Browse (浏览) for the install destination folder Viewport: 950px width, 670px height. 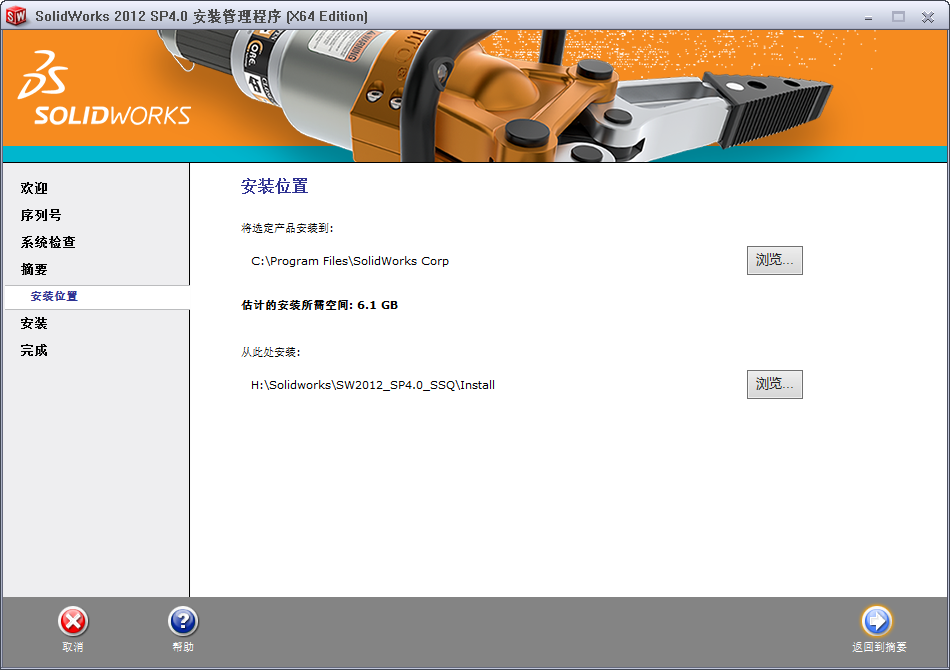(774, 260)
